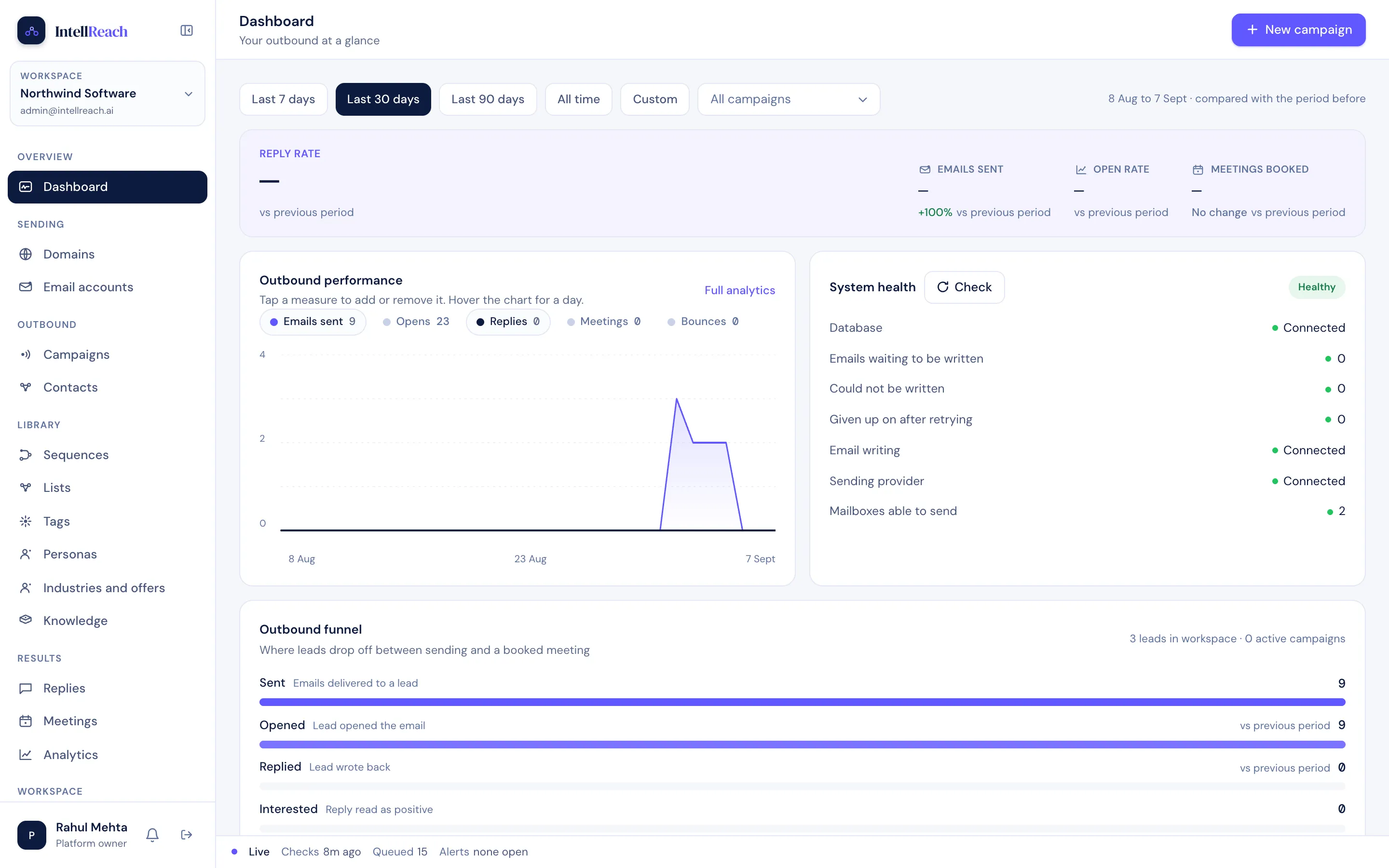Click the Email accounts envelope icon
This screenshot has width=1389, height=868.
(26, 286)
